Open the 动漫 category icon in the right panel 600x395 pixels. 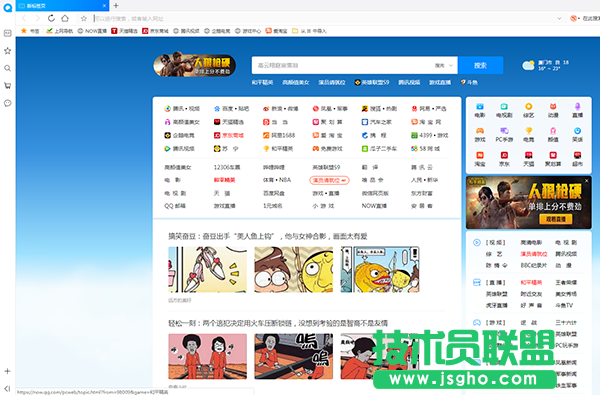pos(553,110)
